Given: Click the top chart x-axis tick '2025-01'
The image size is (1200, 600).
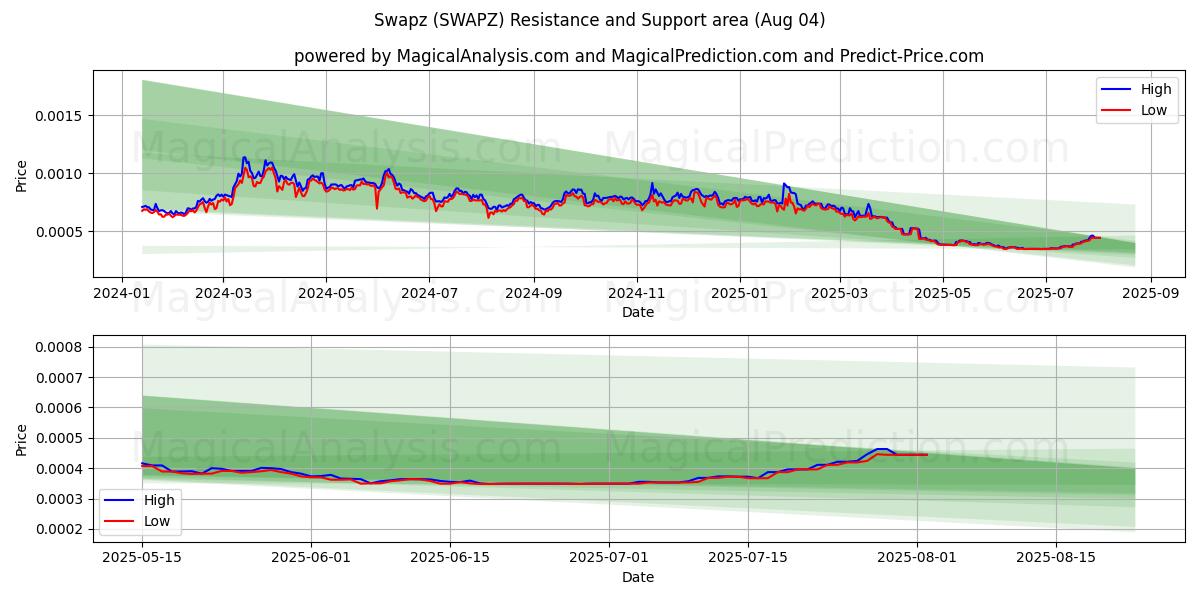Looking at the screenshot, I should click(x=740, y=294).
